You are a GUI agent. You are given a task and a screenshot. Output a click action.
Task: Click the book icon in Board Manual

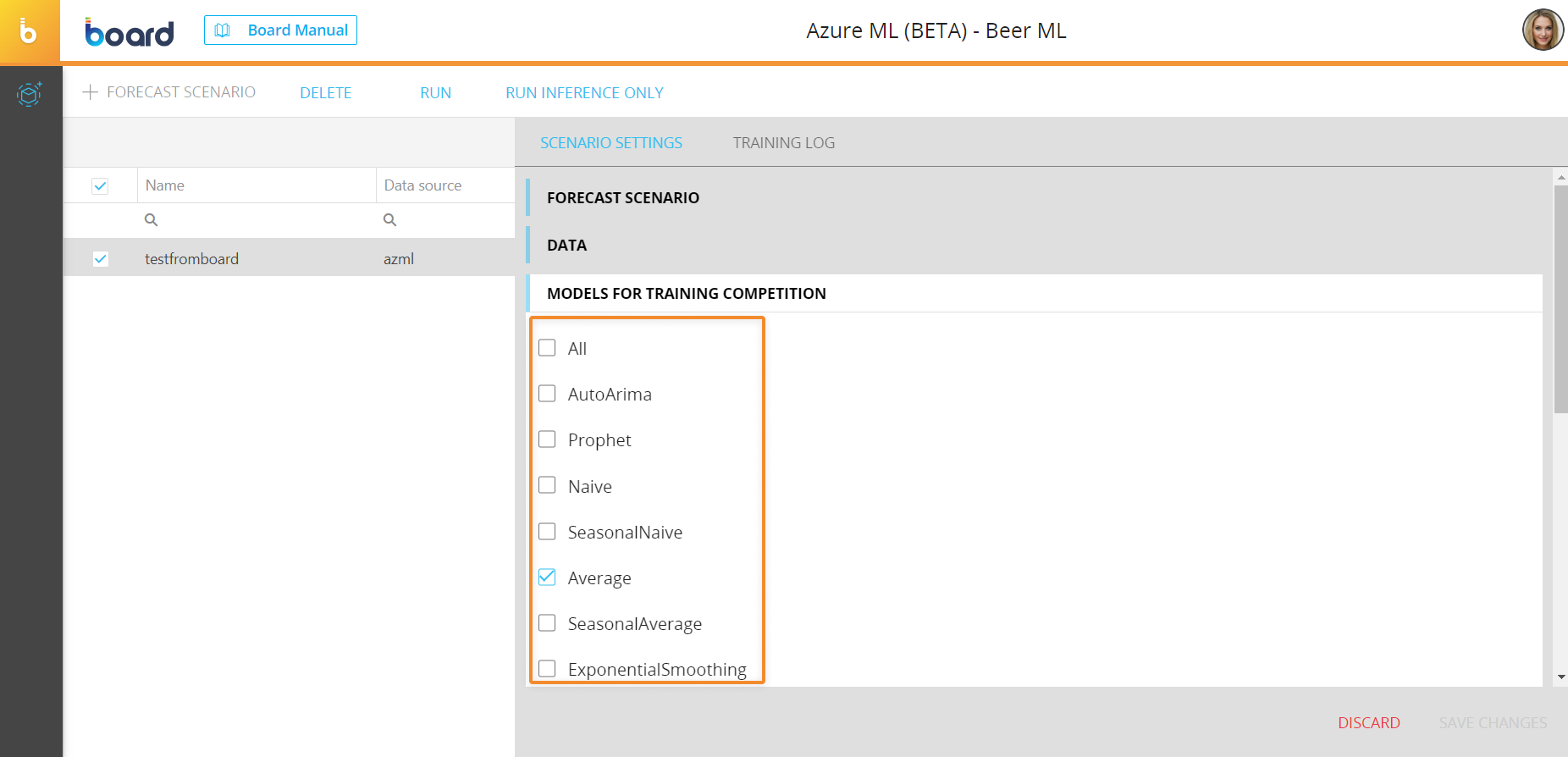pyautogui.click(x=223, y=30)
